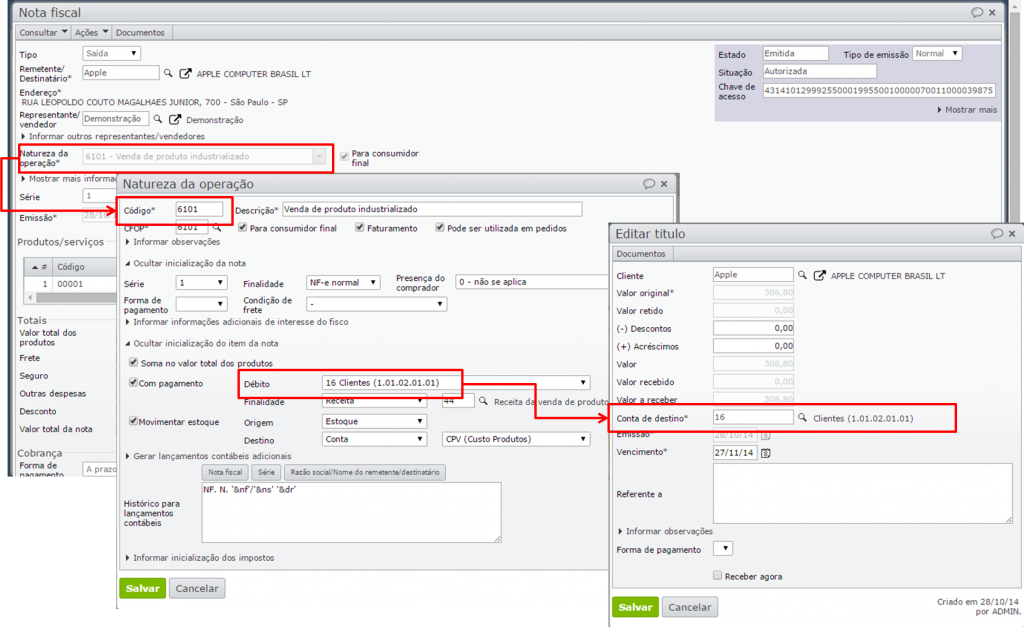Open the Consultar menu
The image size is (1024, 627).
point(43,32)
